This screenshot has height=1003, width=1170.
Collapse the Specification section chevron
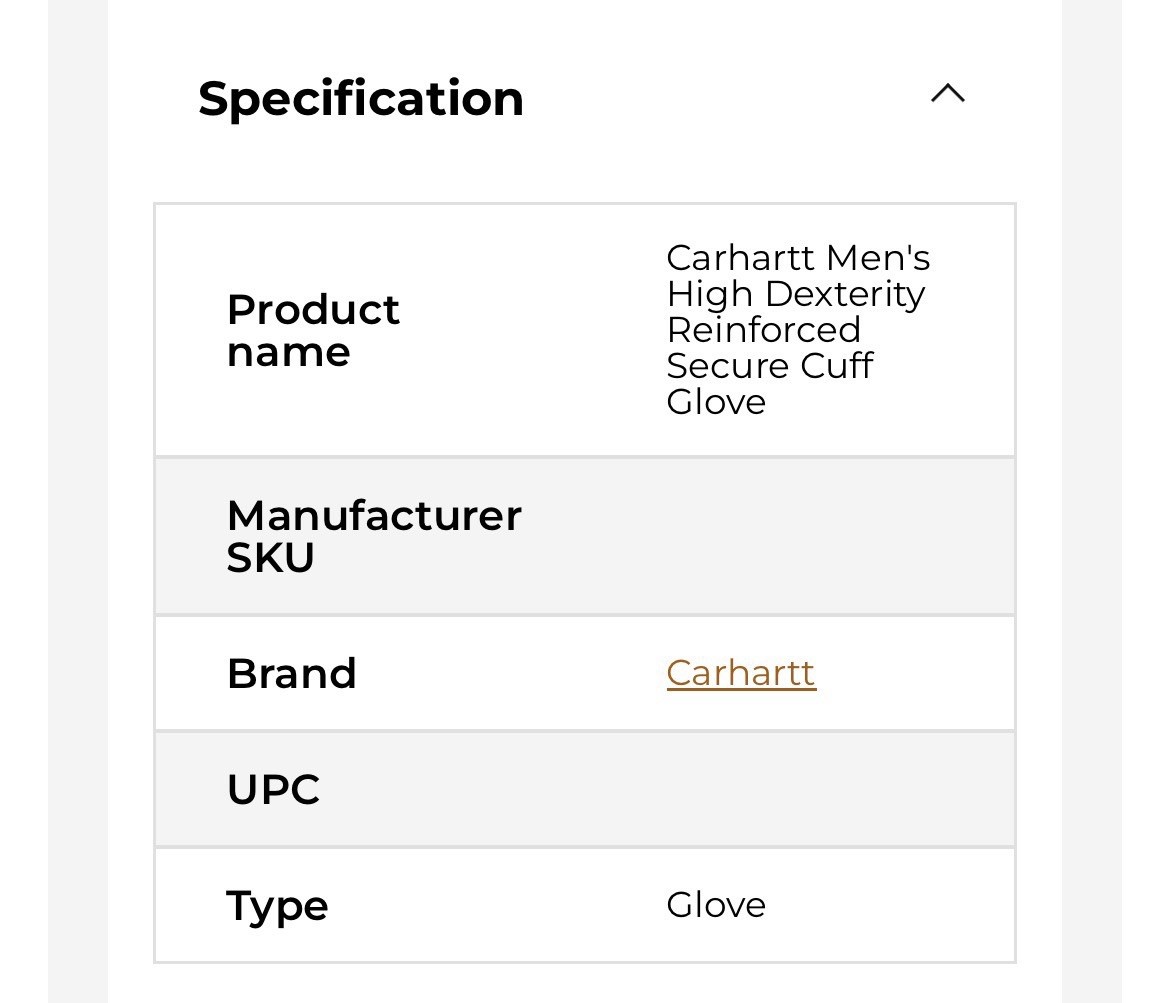tap(947, 94)
